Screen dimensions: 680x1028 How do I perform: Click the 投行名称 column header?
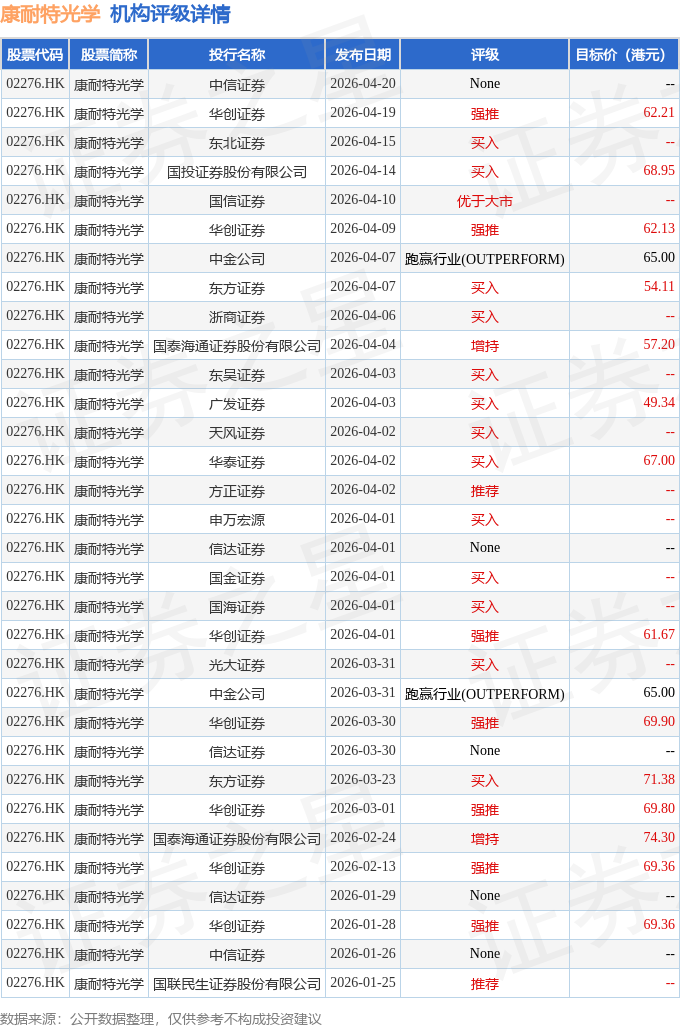[x=237, y=54]
